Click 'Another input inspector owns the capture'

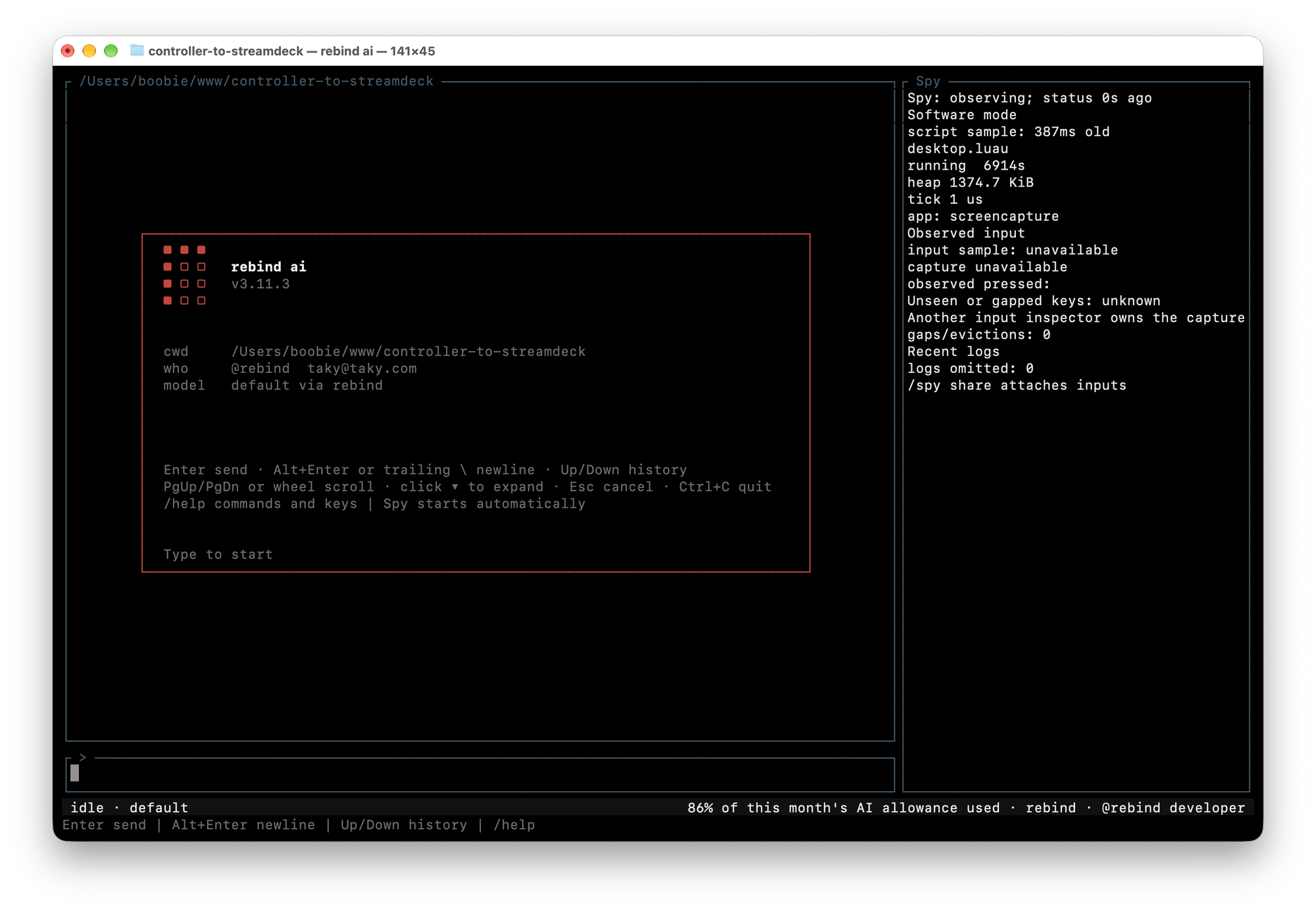[x=1076, y=318]
